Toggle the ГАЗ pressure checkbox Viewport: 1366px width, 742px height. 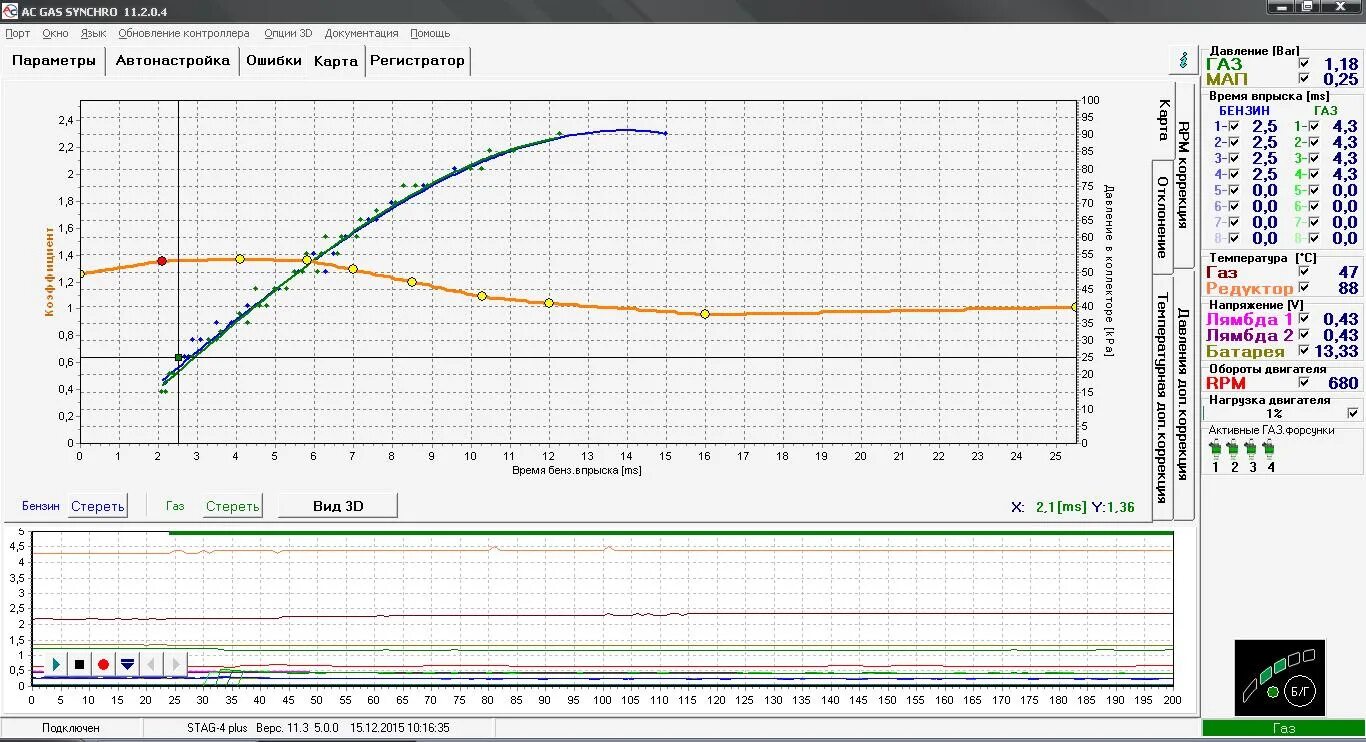(1304, 64)
